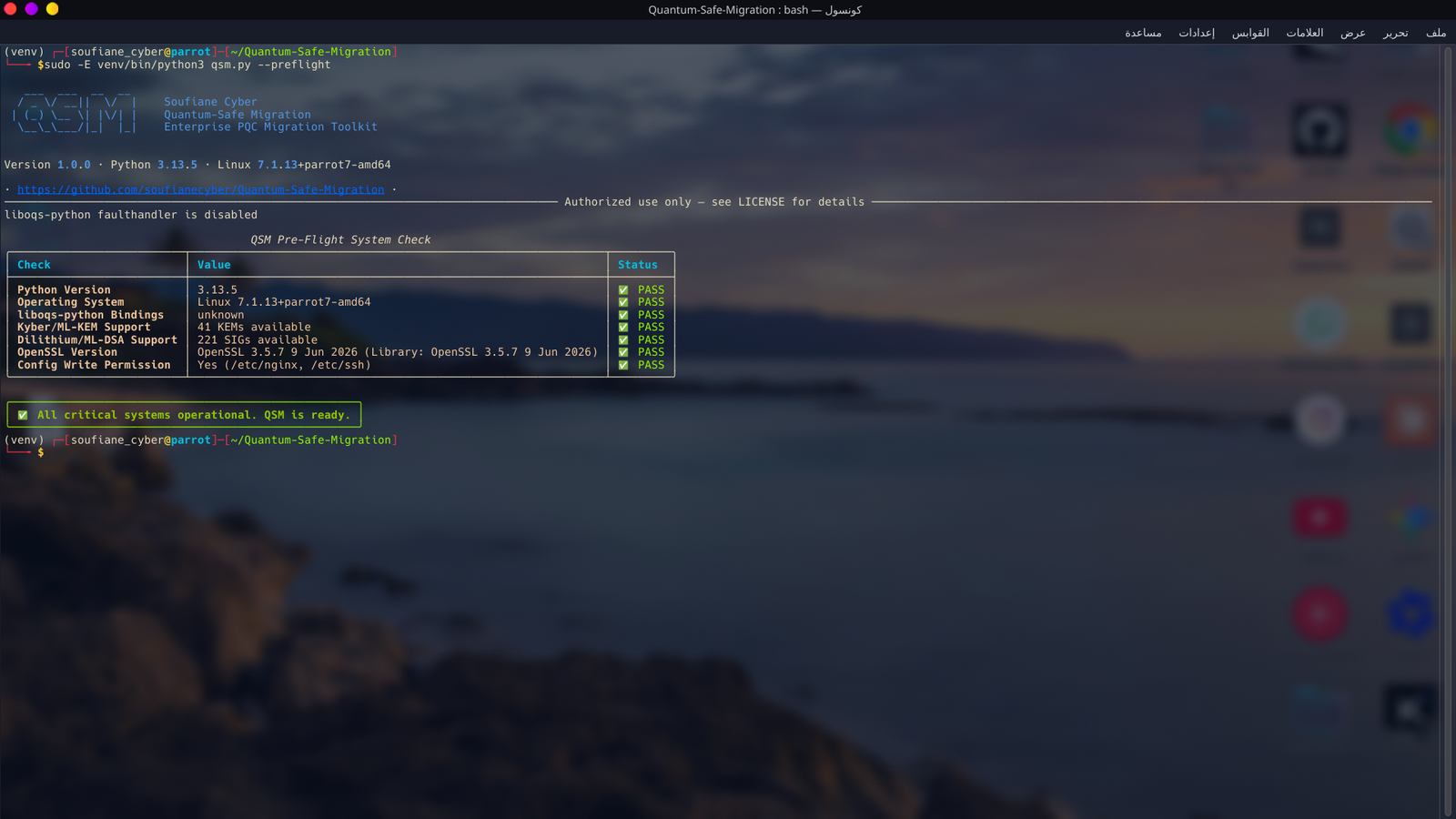
Task: Click the "Enterprise PQC Migration Toolkit" banner line
Action: point(270,127)
